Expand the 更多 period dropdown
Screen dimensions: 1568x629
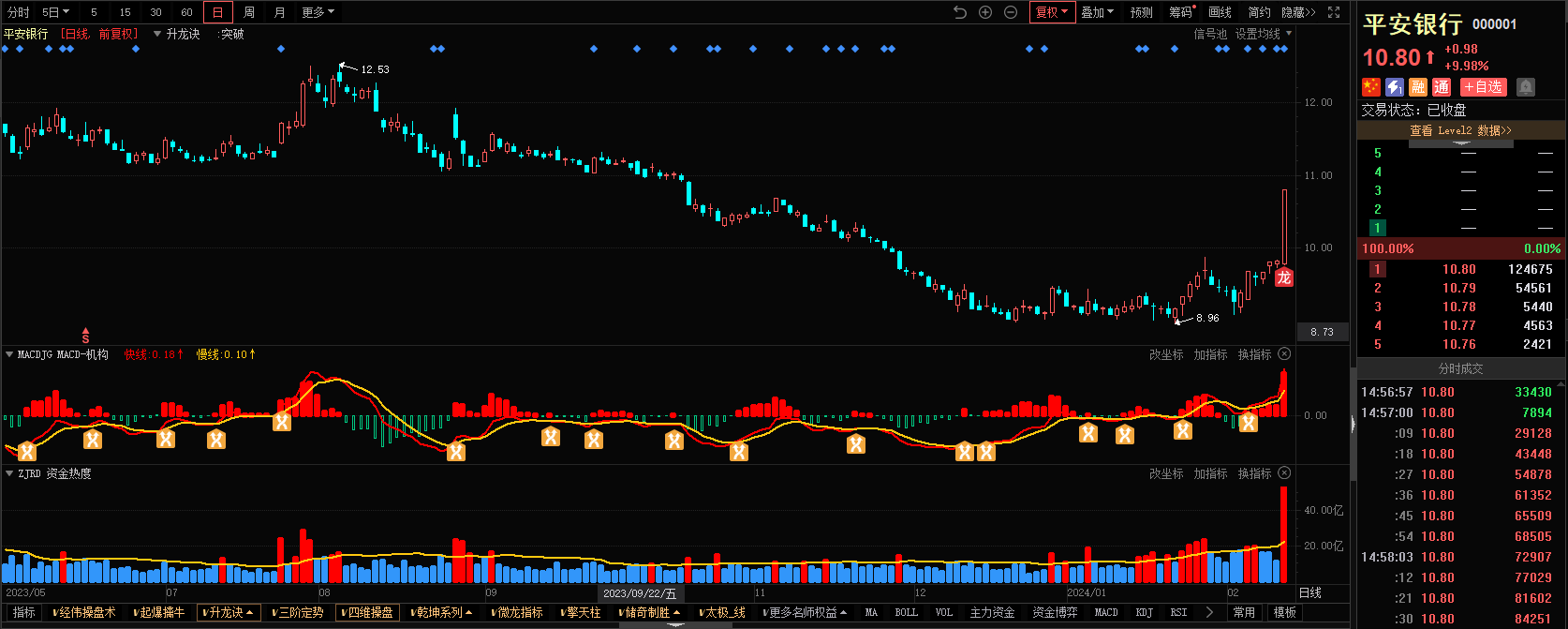point(318,12)
